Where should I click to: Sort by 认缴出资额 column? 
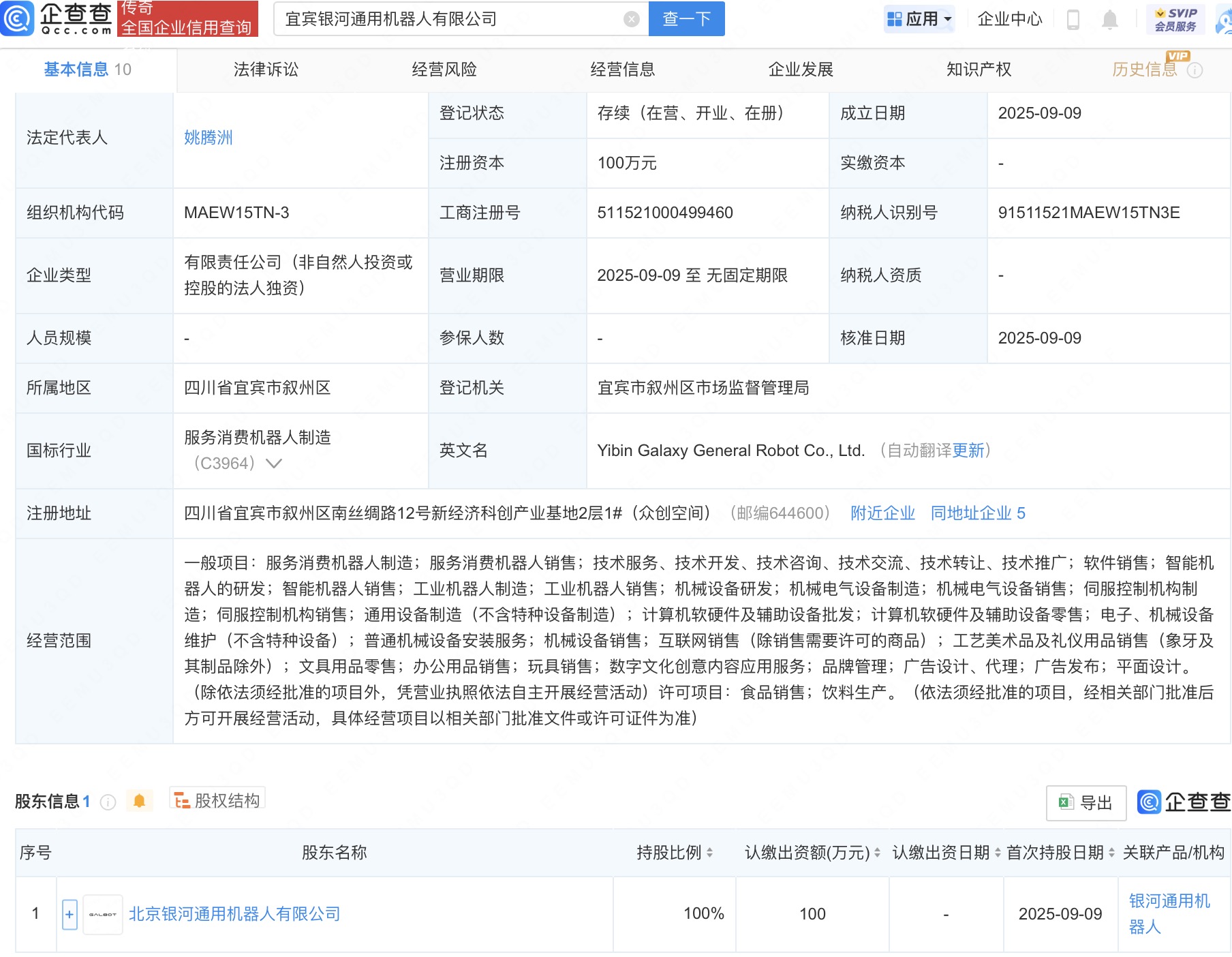pos(877,853)
